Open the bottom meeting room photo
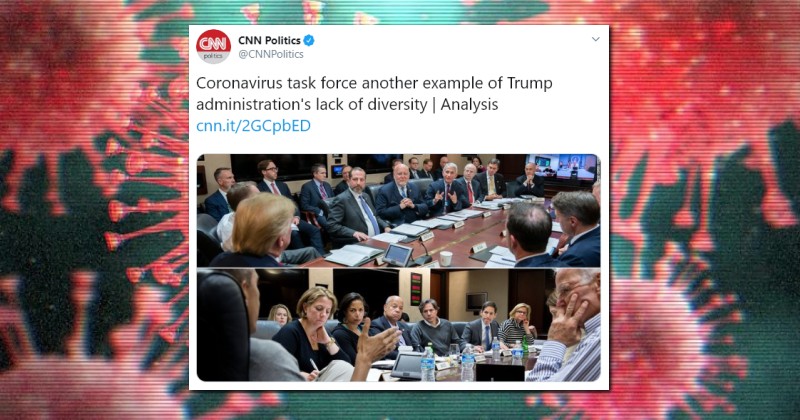Screen dimensions: 800x420 398,325
